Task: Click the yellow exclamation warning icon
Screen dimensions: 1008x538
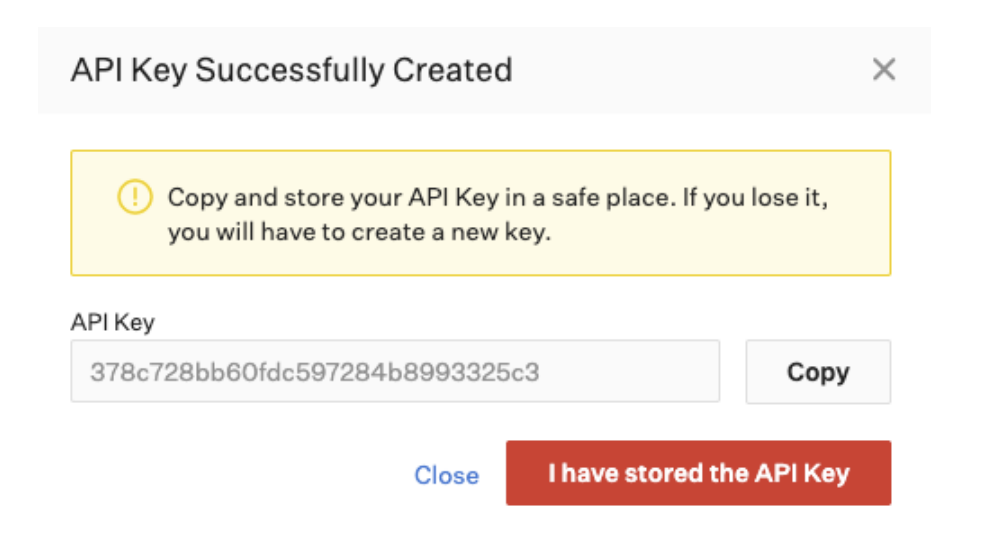Action: click(135, 197)
